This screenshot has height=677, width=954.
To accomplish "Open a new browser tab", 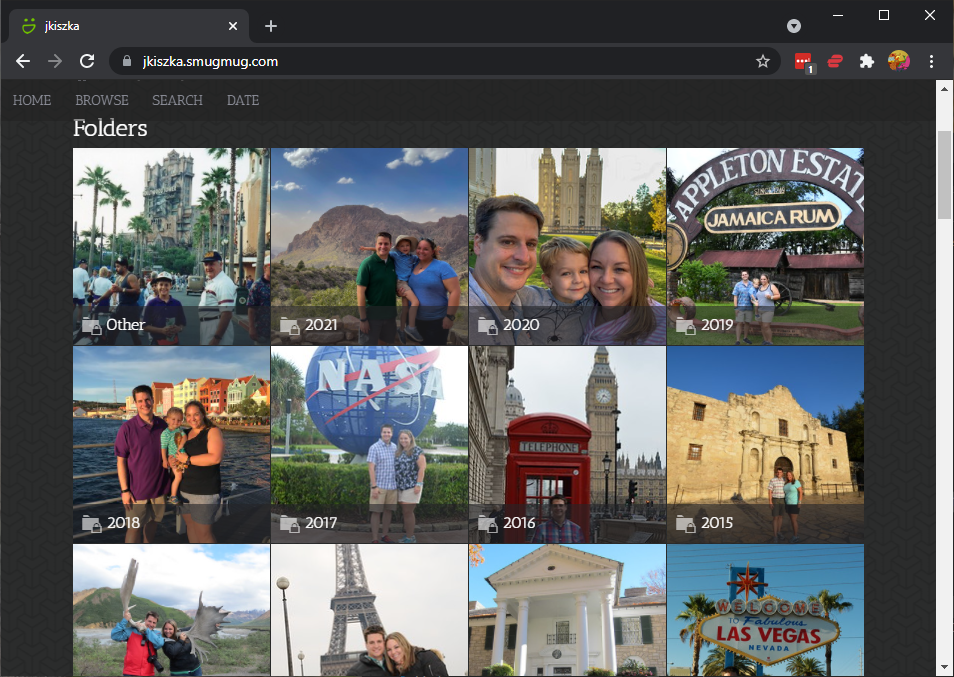I will pos(271,26).
